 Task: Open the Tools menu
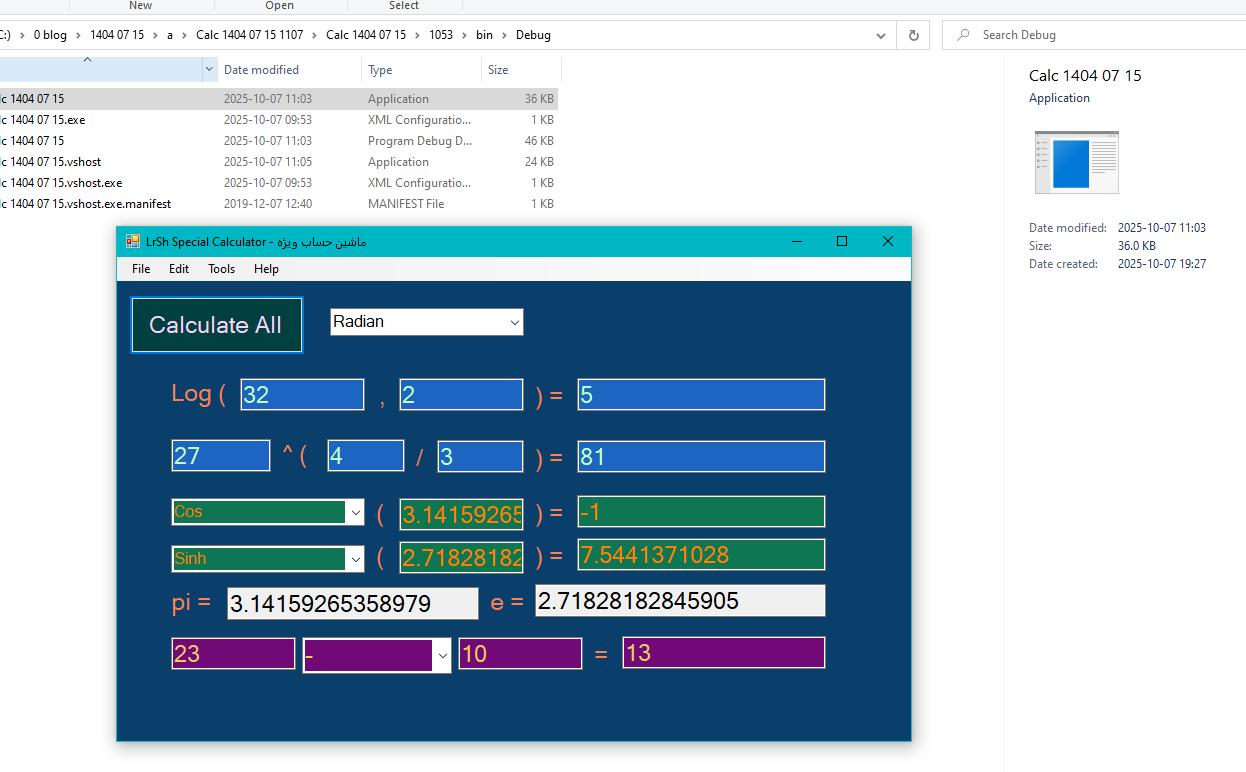coord(221,269)
